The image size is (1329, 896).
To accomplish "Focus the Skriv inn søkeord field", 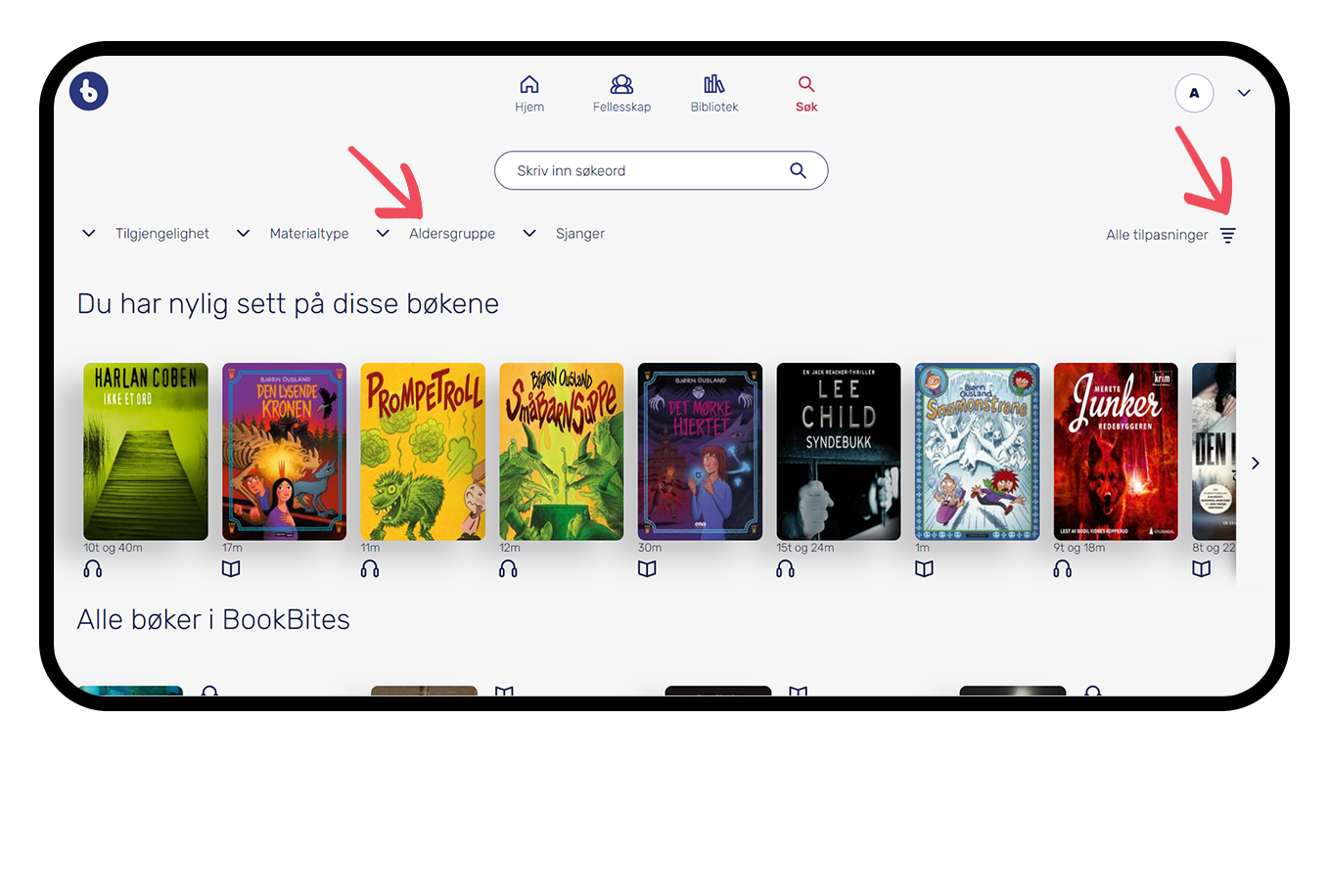I will pyautogui.click(x=661, y=170).
